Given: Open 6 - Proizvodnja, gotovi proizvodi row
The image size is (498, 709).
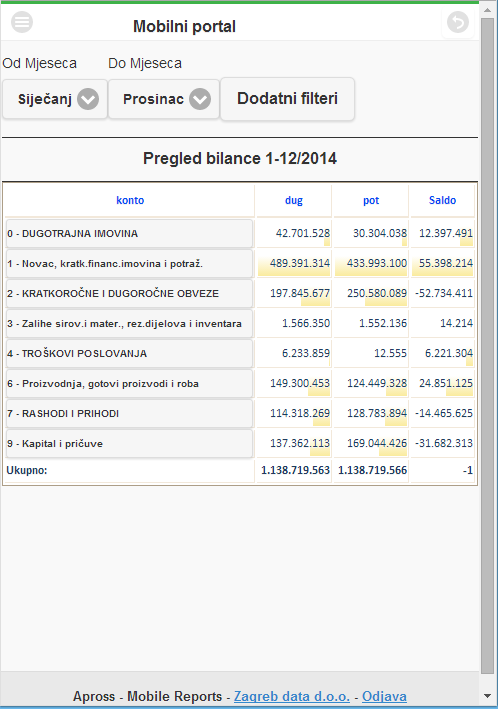Looking at the screenshot, I should click(x=129, y=383).
